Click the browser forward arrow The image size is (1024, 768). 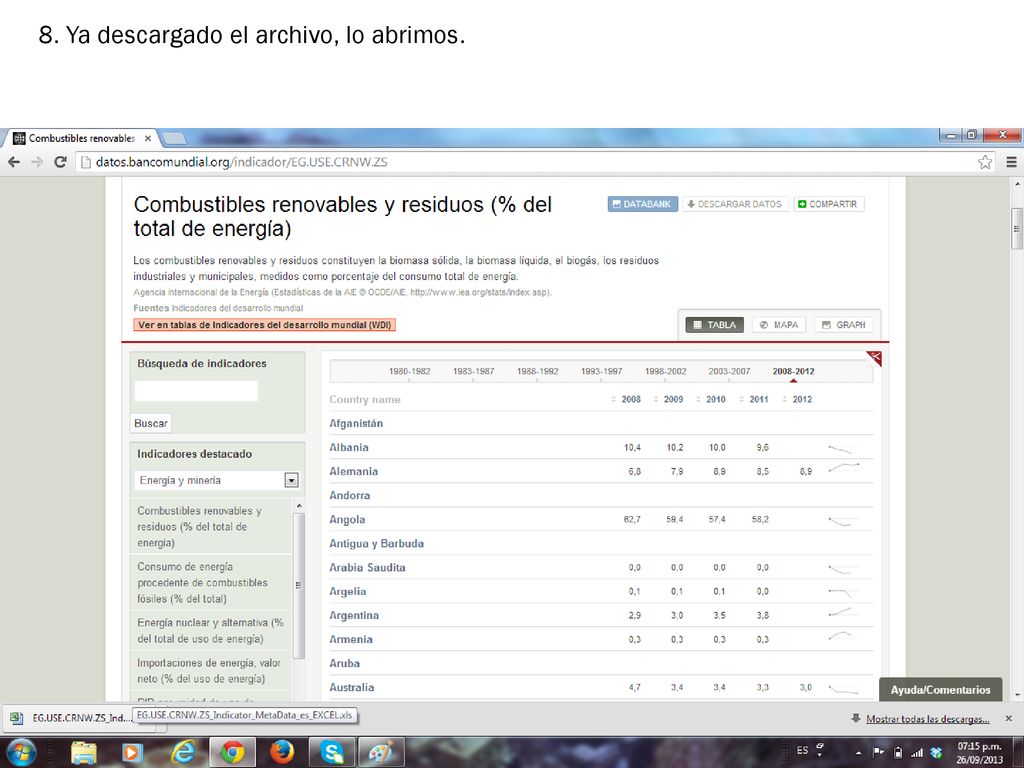point(37,162)
